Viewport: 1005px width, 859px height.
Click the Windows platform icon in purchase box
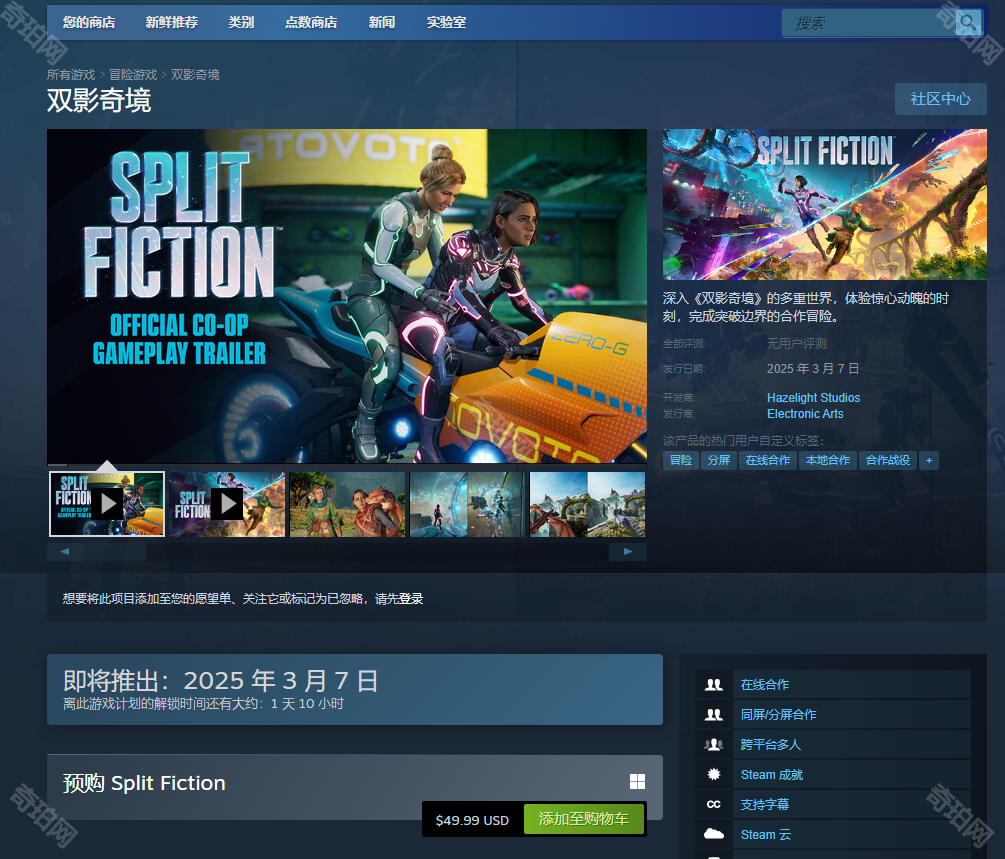(x=637, y=782)
